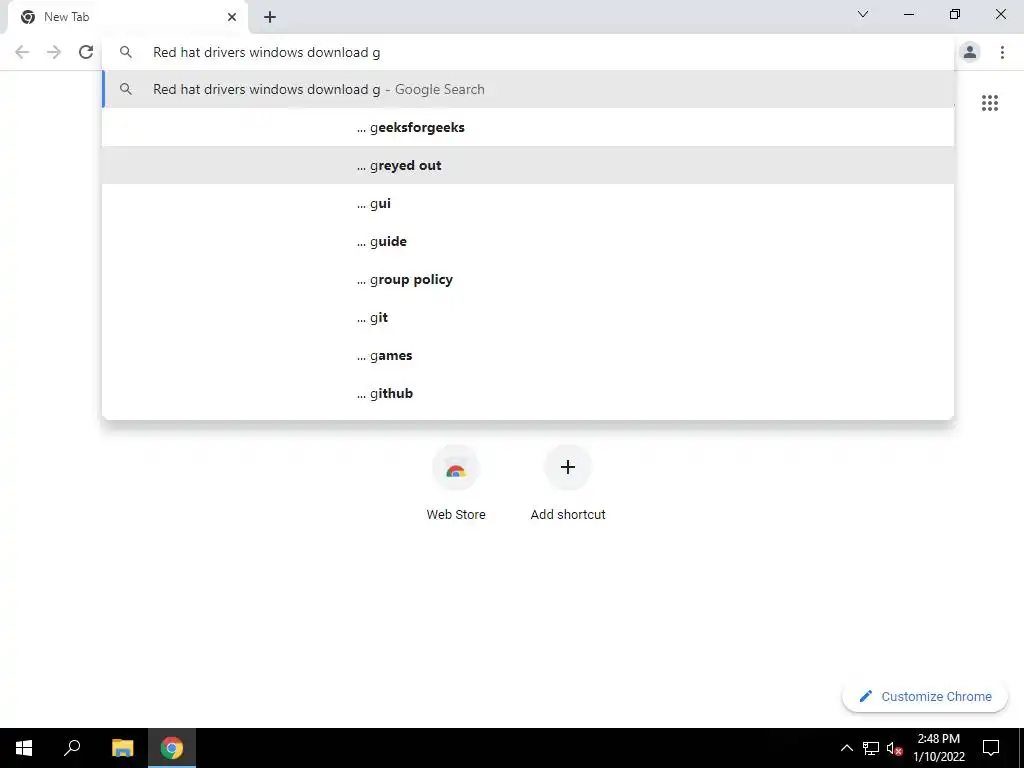Click the Customize Chrome button

925,696
